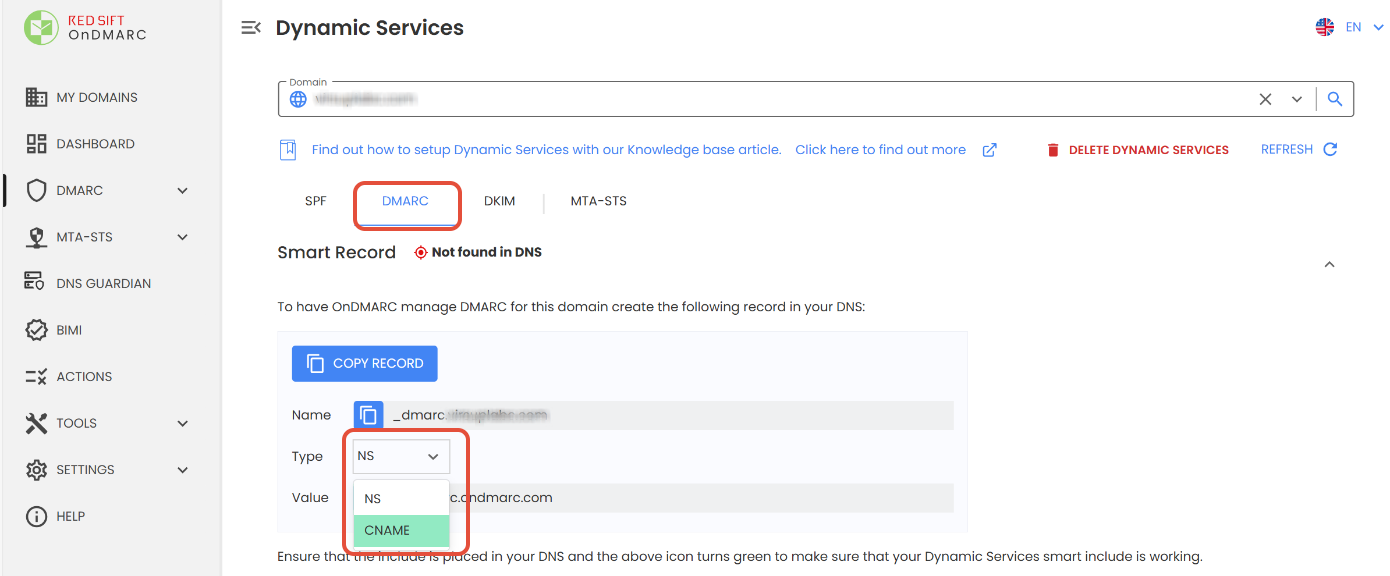Click the UK flag language icon
The height and width of the screenshot is (576, 1390).
[x=1325, y=27]
